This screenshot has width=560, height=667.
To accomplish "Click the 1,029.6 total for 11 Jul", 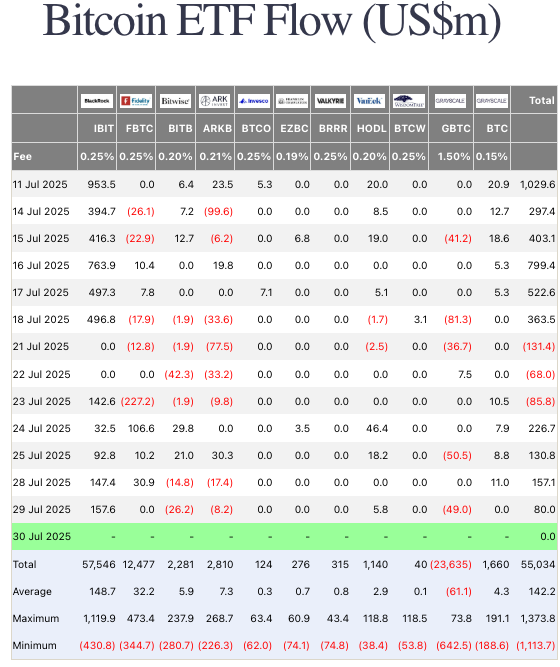I will point(537,184).
